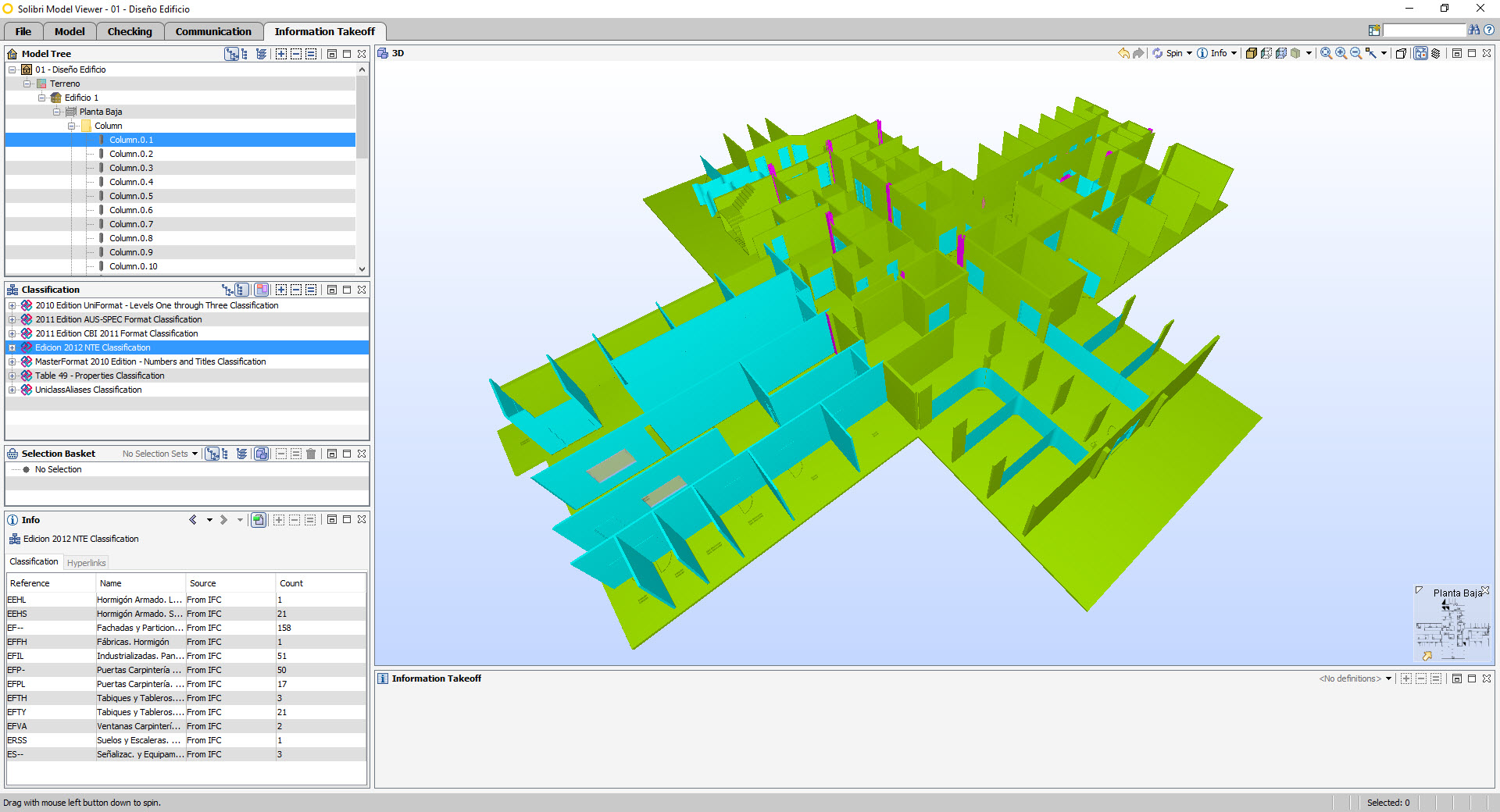Click undo view arrow in 3D toolbar

[1123, 53]
